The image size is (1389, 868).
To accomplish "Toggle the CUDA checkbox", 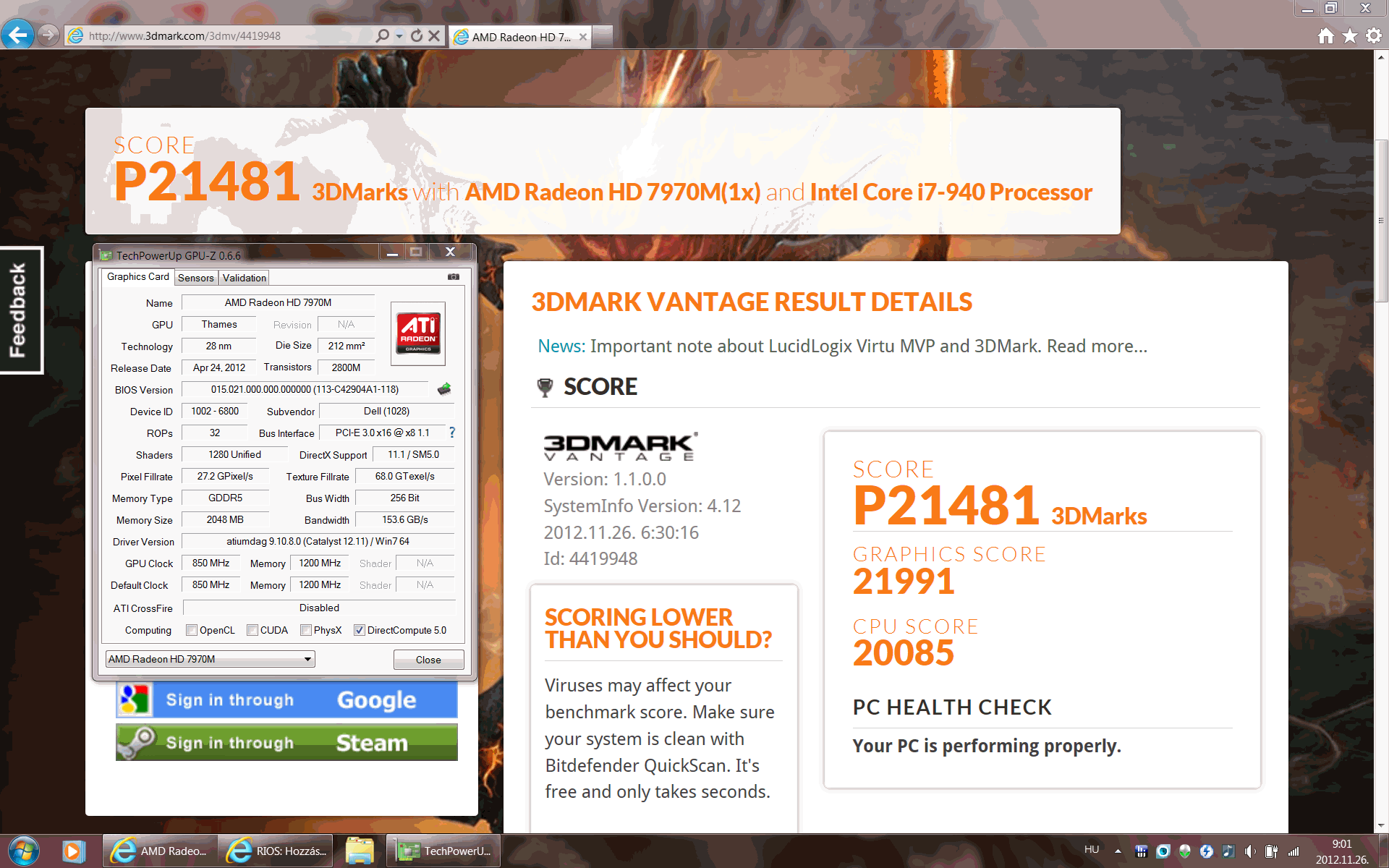I will (252, 630).
